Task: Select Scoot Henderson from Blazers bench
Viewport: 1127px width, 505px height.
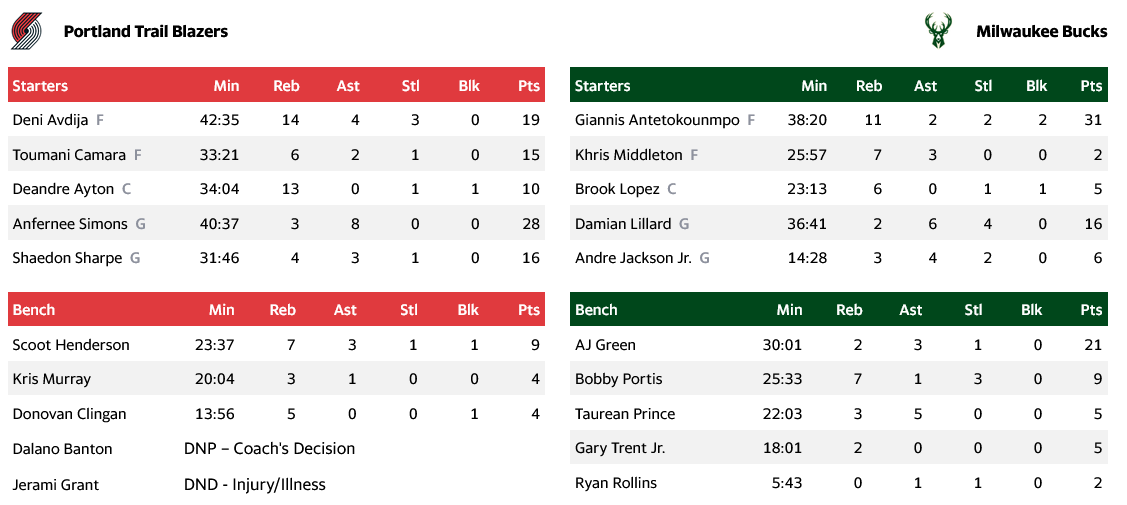Action: click(x=71, y=345)
